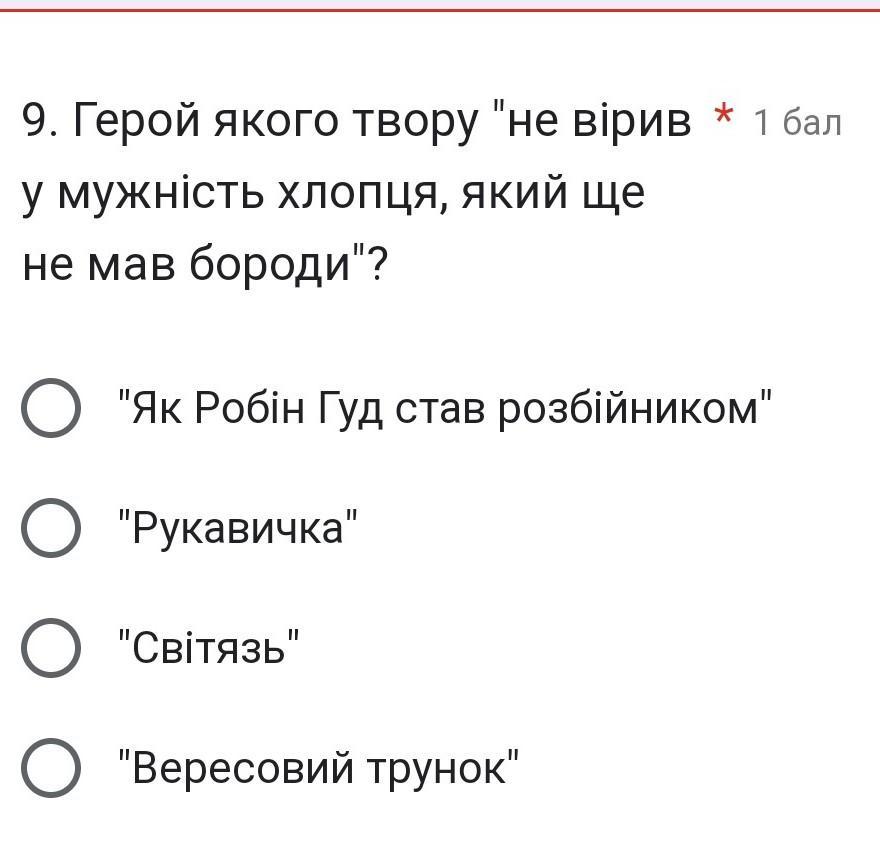Click the line "не мав бороди"?
The image size is (880, 851).
[205, 264]
